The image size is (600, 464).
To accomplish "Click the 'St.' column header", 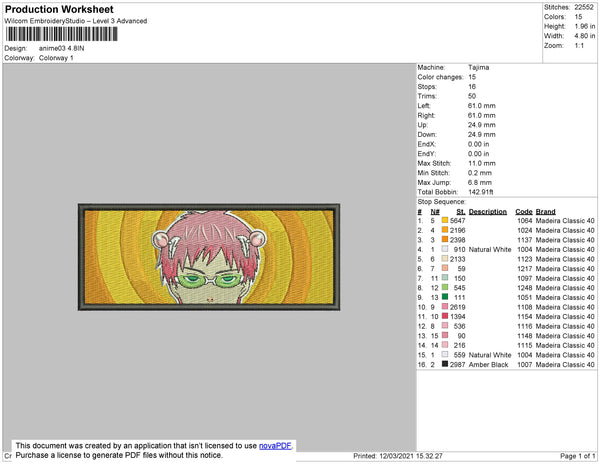I will (x=461, y=212).
